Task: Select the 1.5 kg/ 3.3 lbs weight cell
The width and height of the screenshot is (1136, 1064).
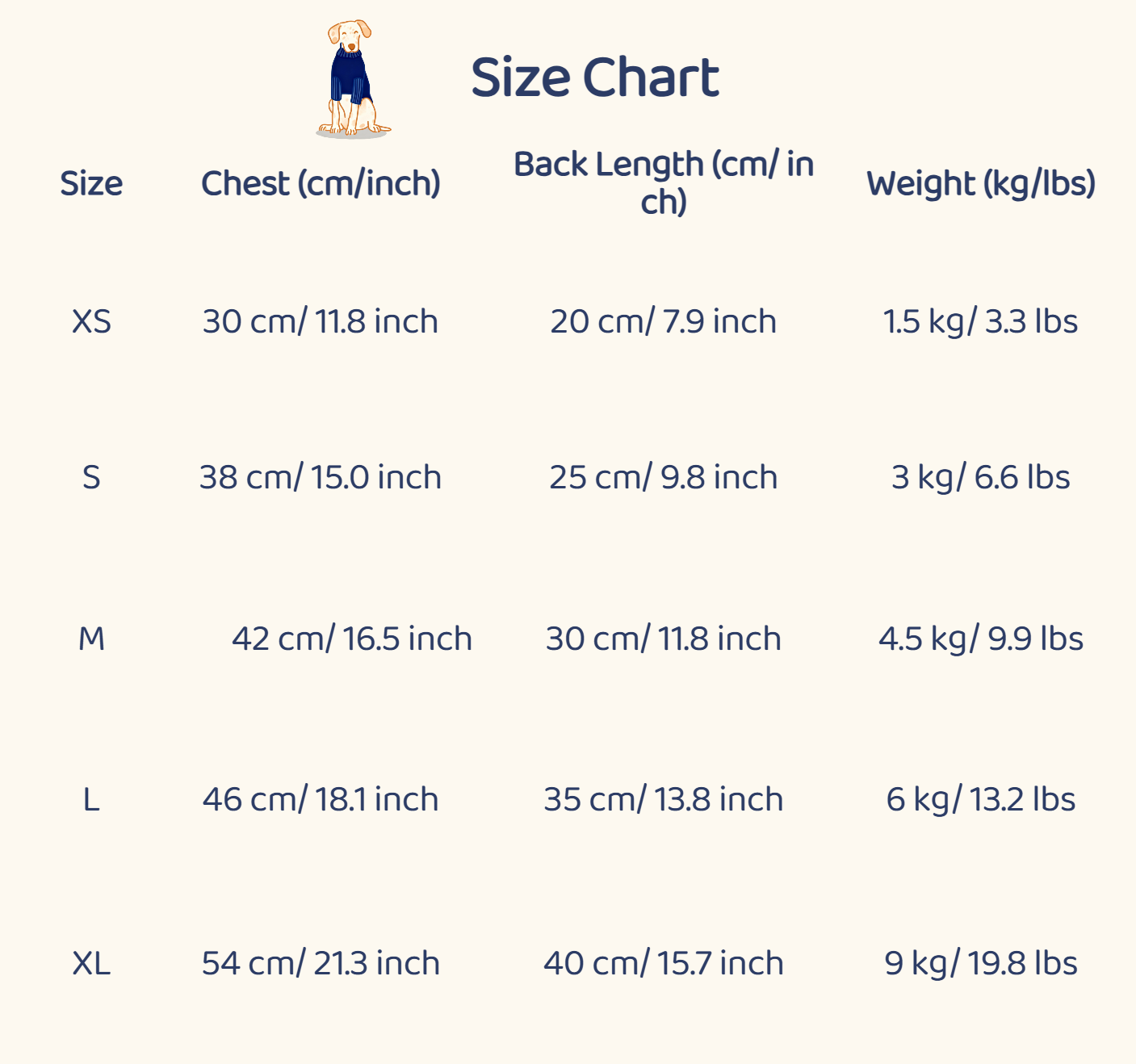Action: (x=980, y=321)
